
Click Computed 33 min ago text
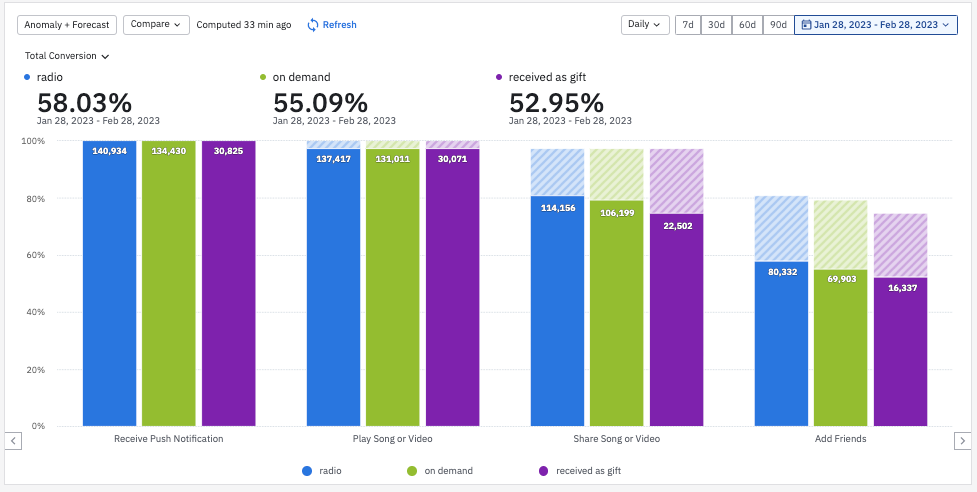click(244, 25)
